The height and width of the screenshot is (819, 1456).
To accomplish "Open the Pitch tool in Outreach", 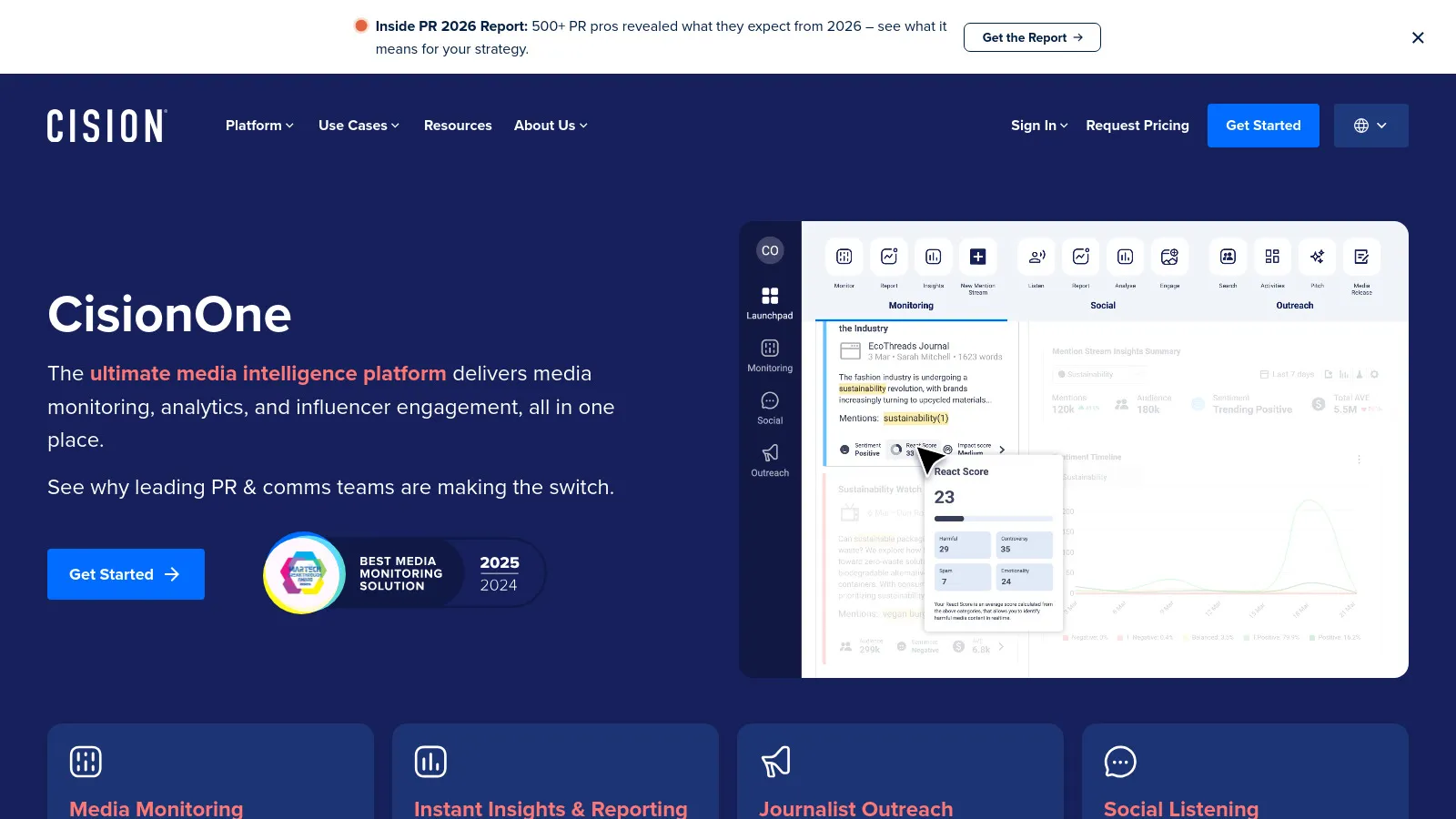I will tap(1317, 257).
